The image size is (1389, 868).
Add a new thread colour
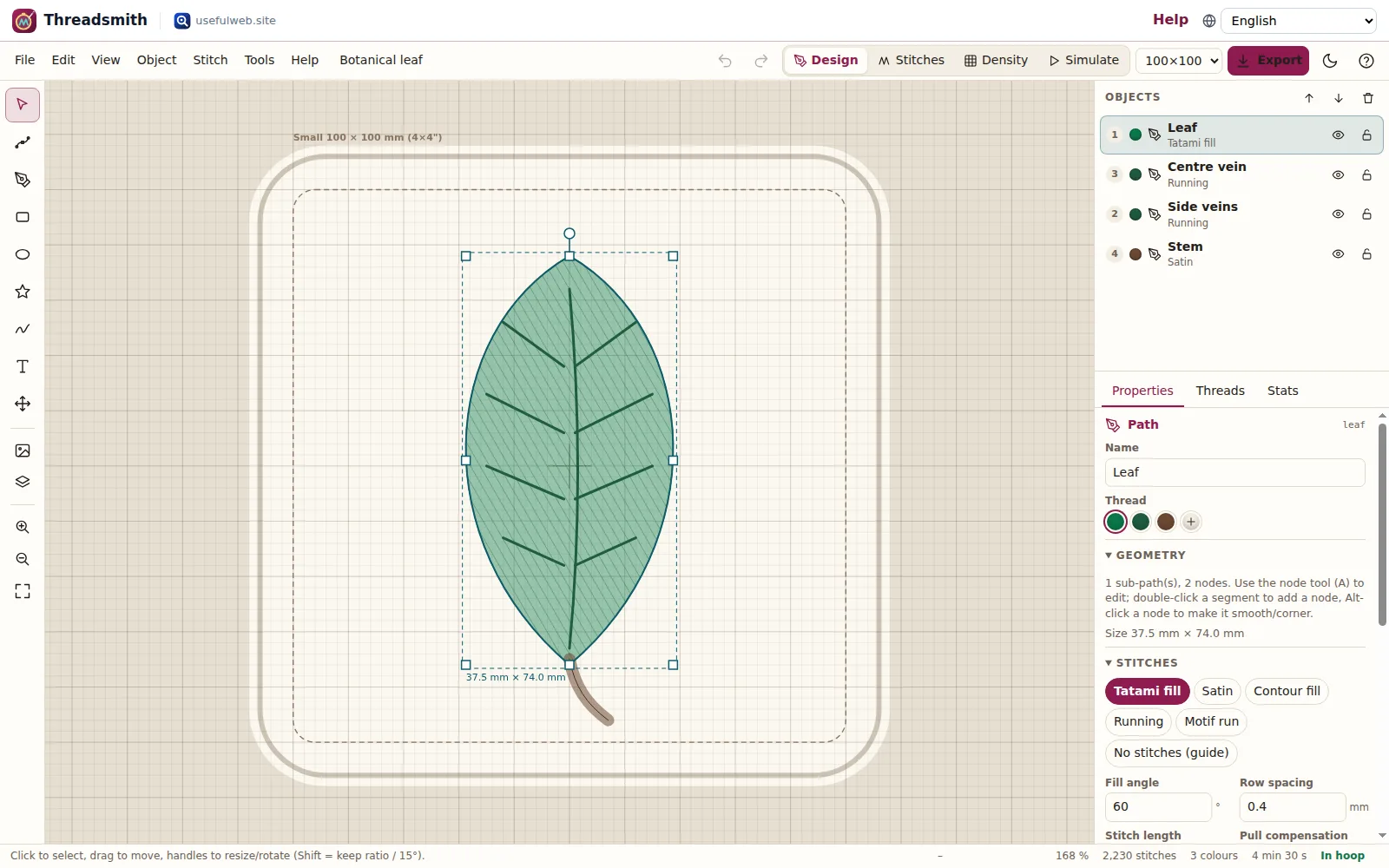coord(1191,522)
